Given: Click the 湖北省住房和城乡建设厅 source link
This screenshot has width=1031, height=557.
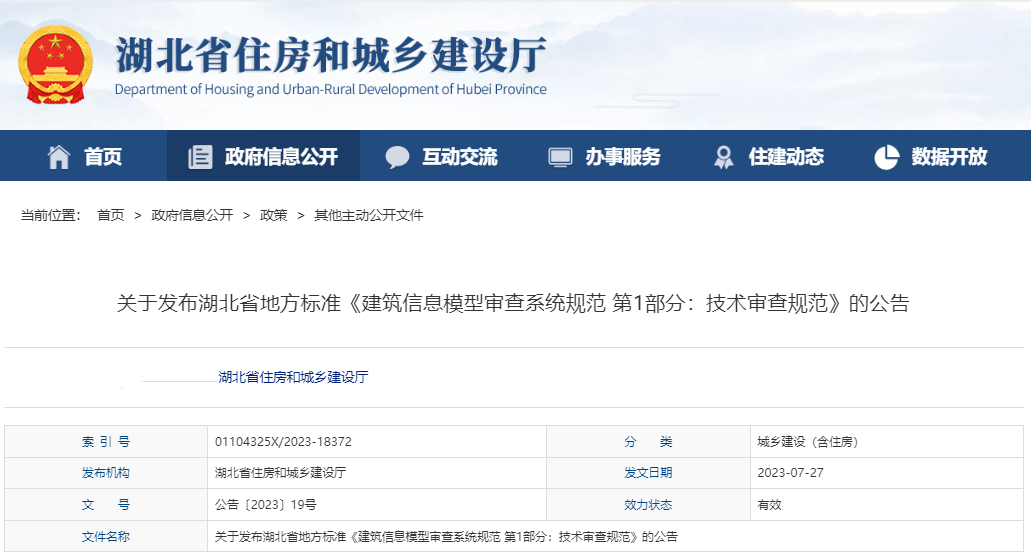Looking at the screenshot, I should pos(293,377).
